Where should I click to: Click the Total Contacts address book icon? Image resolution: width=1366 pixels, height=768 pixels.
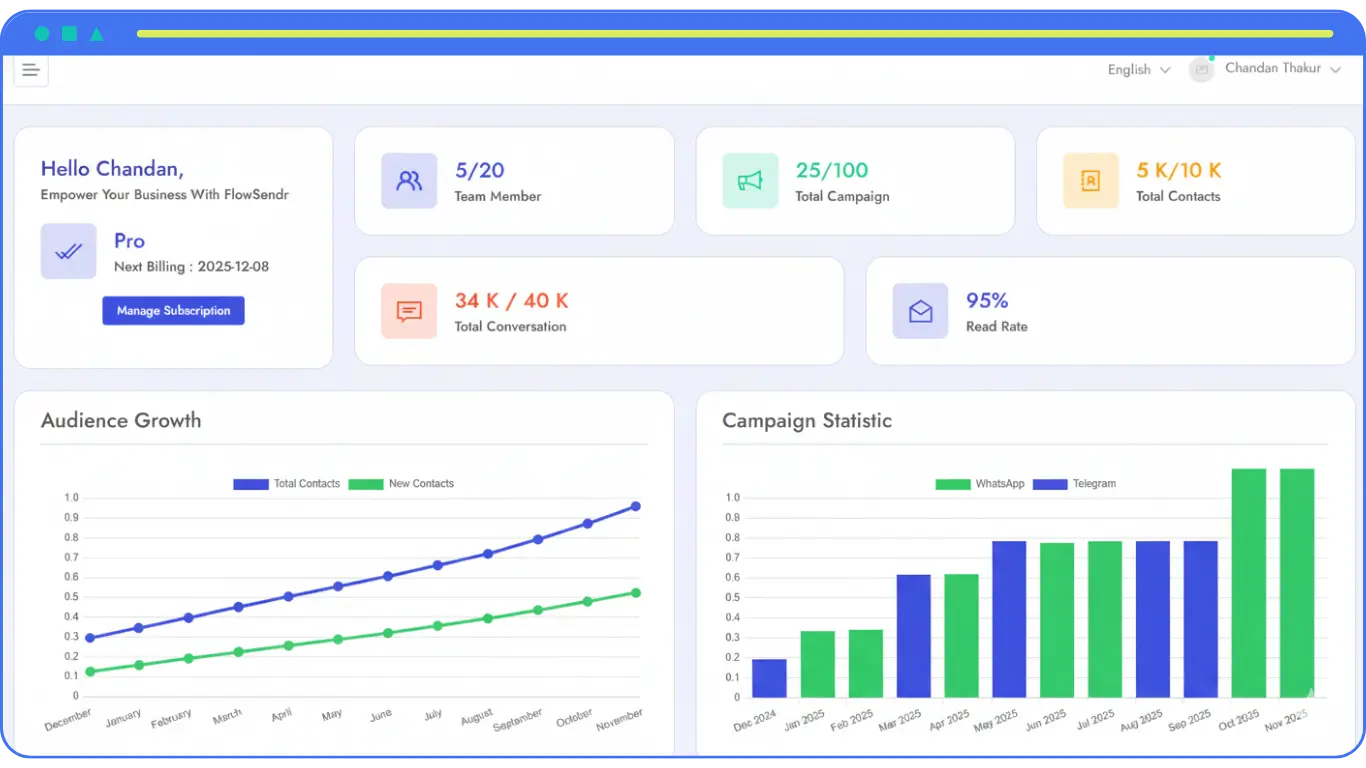point(1090,181)
